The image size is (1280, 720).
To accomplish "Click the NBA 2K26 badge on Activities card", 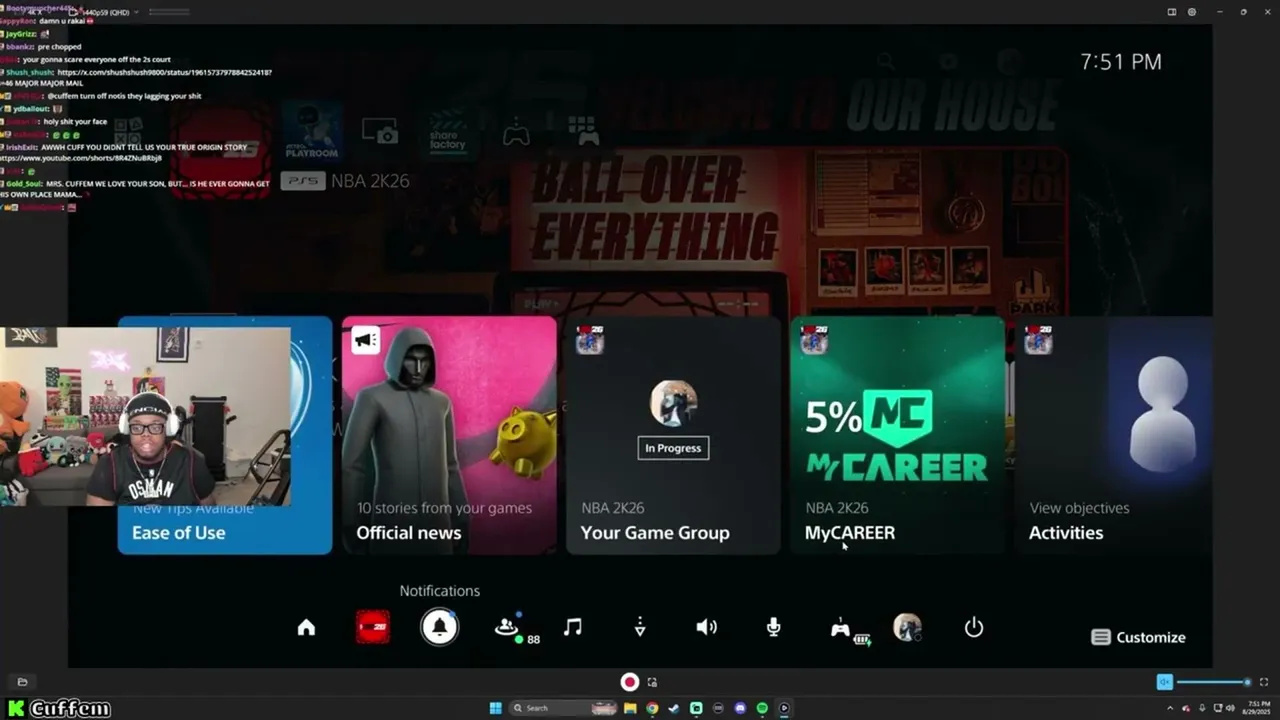I will (x=1038, y=339).
